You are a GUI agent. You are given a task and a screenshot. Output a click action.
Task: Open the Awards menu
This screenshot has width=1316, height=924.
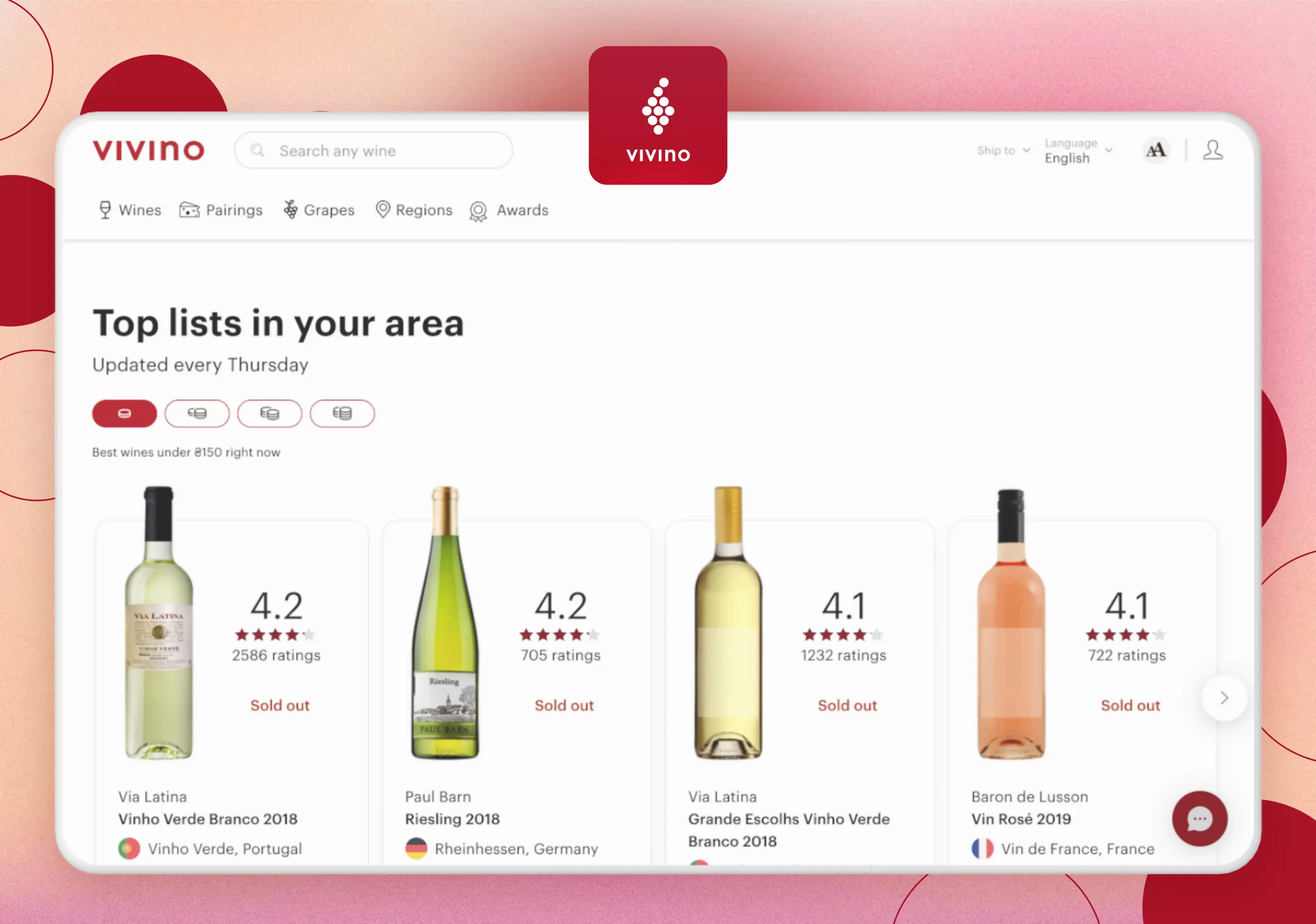pyautogui.click(x=509, y=210)
